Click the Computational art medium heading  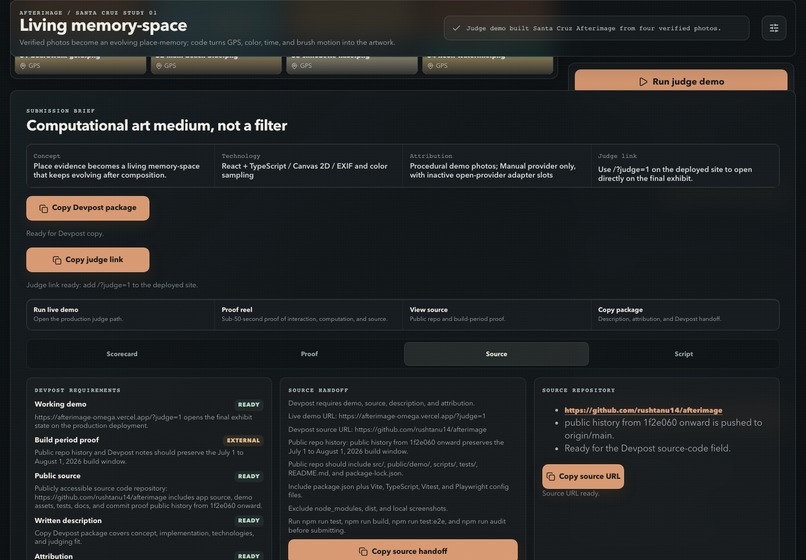(157, 125)
